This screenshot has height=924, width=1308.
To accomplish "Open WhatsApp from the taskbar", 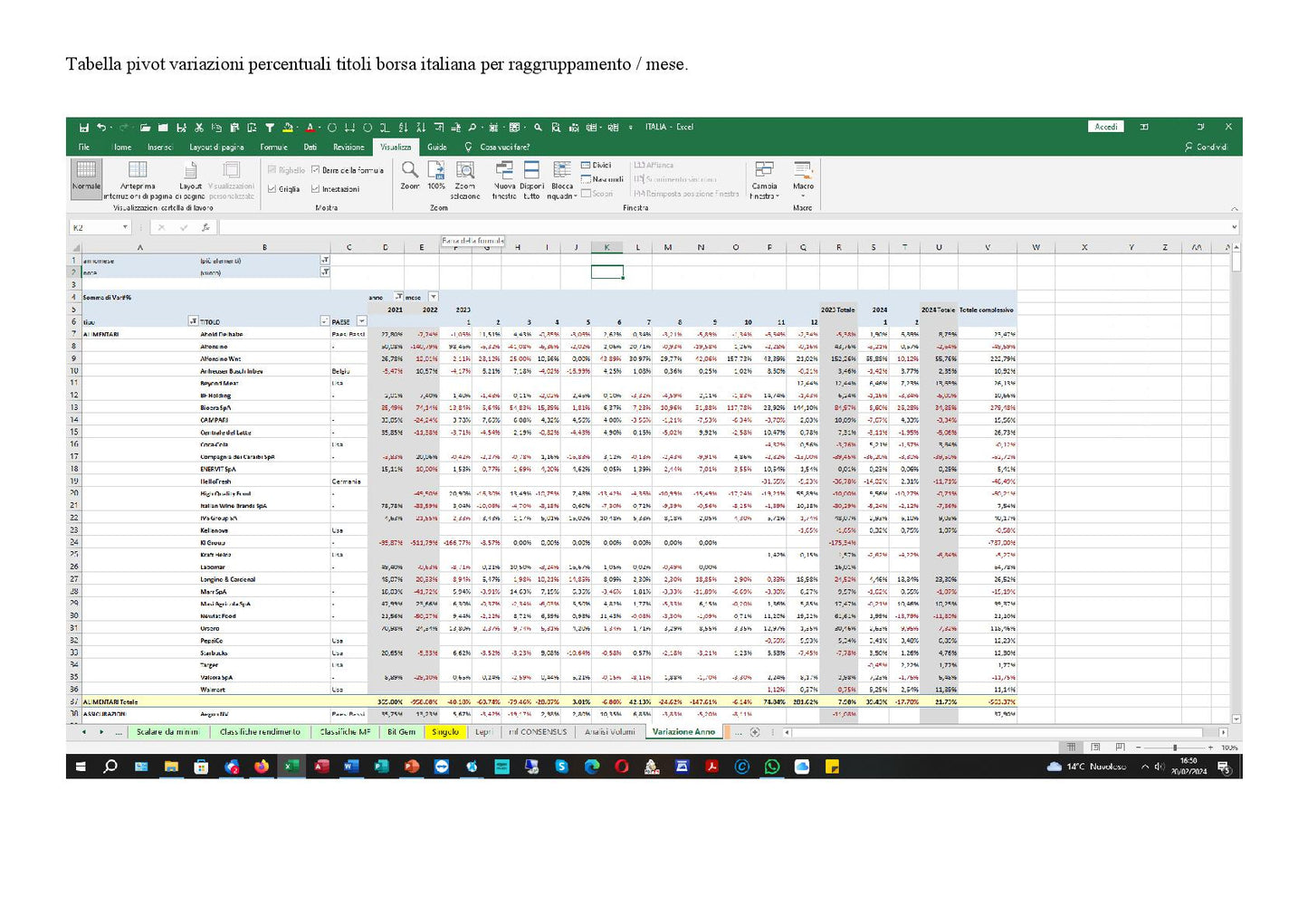I will (x=772, y=767).
